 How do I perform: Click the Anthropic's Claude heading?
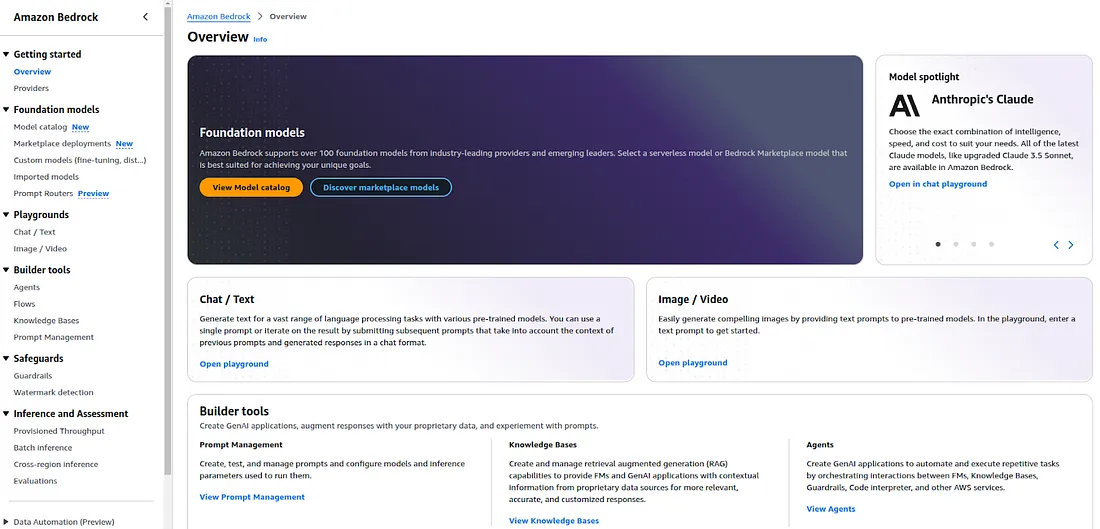tap(982, 100)
